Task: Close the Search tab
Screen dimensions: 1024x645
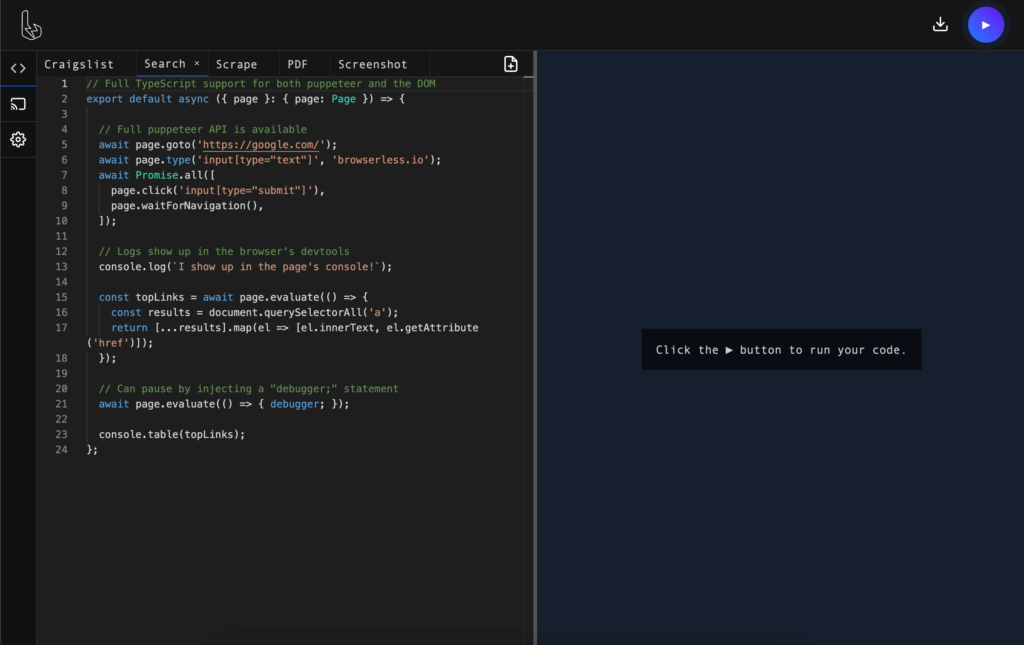Action: [x=196, y=63]
